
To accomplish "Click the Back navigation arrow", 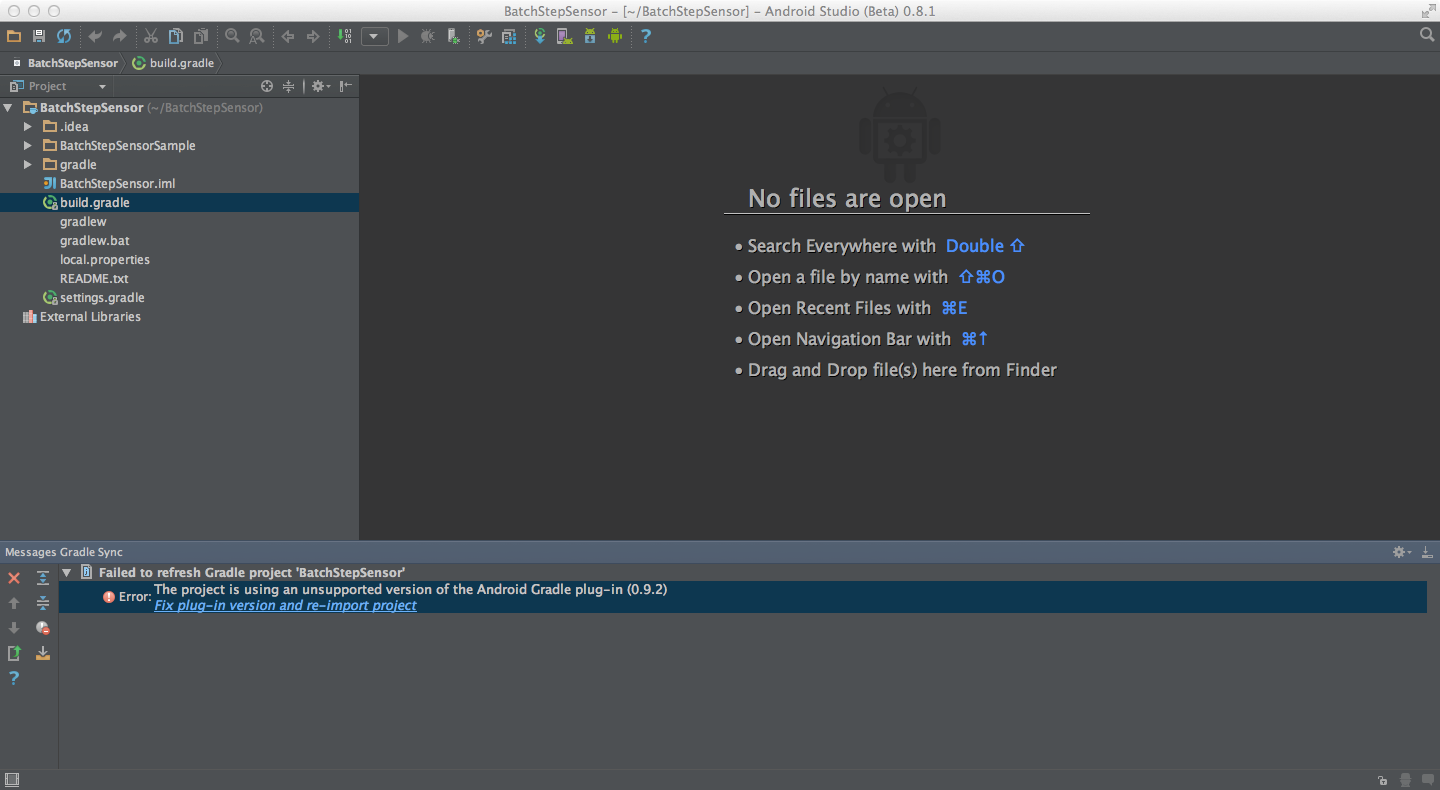I will pyautogui.click(x=288, y=36).
